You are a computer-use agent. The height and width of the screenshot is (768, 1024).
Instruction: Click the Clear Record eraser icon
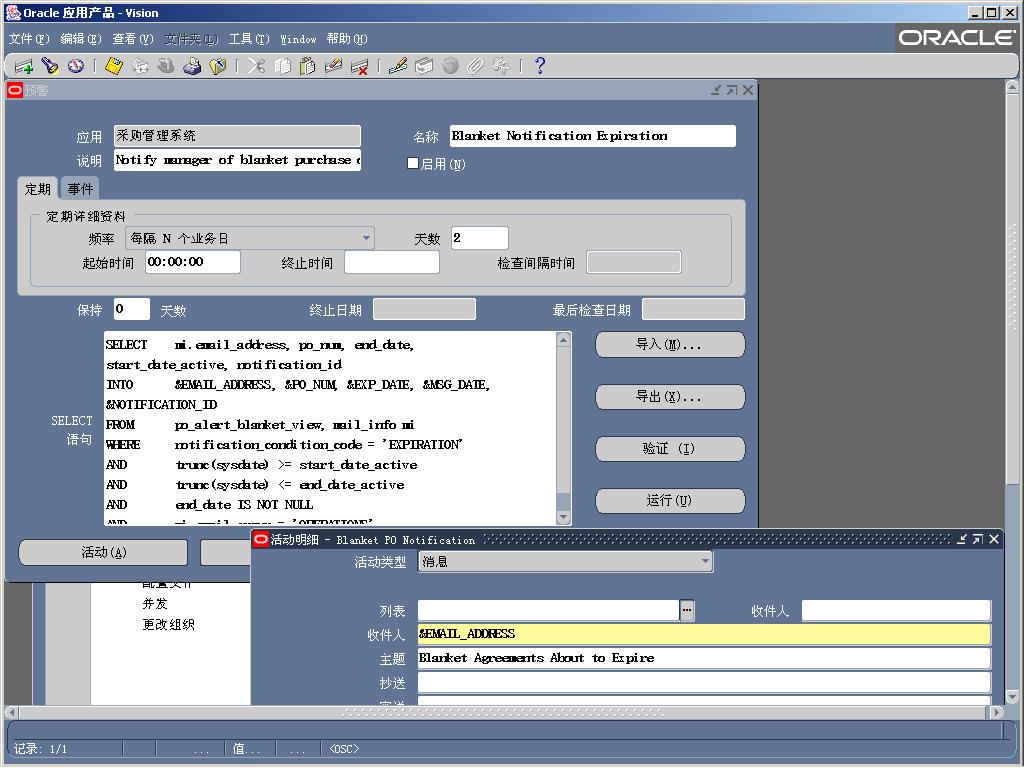click(333, 66)
